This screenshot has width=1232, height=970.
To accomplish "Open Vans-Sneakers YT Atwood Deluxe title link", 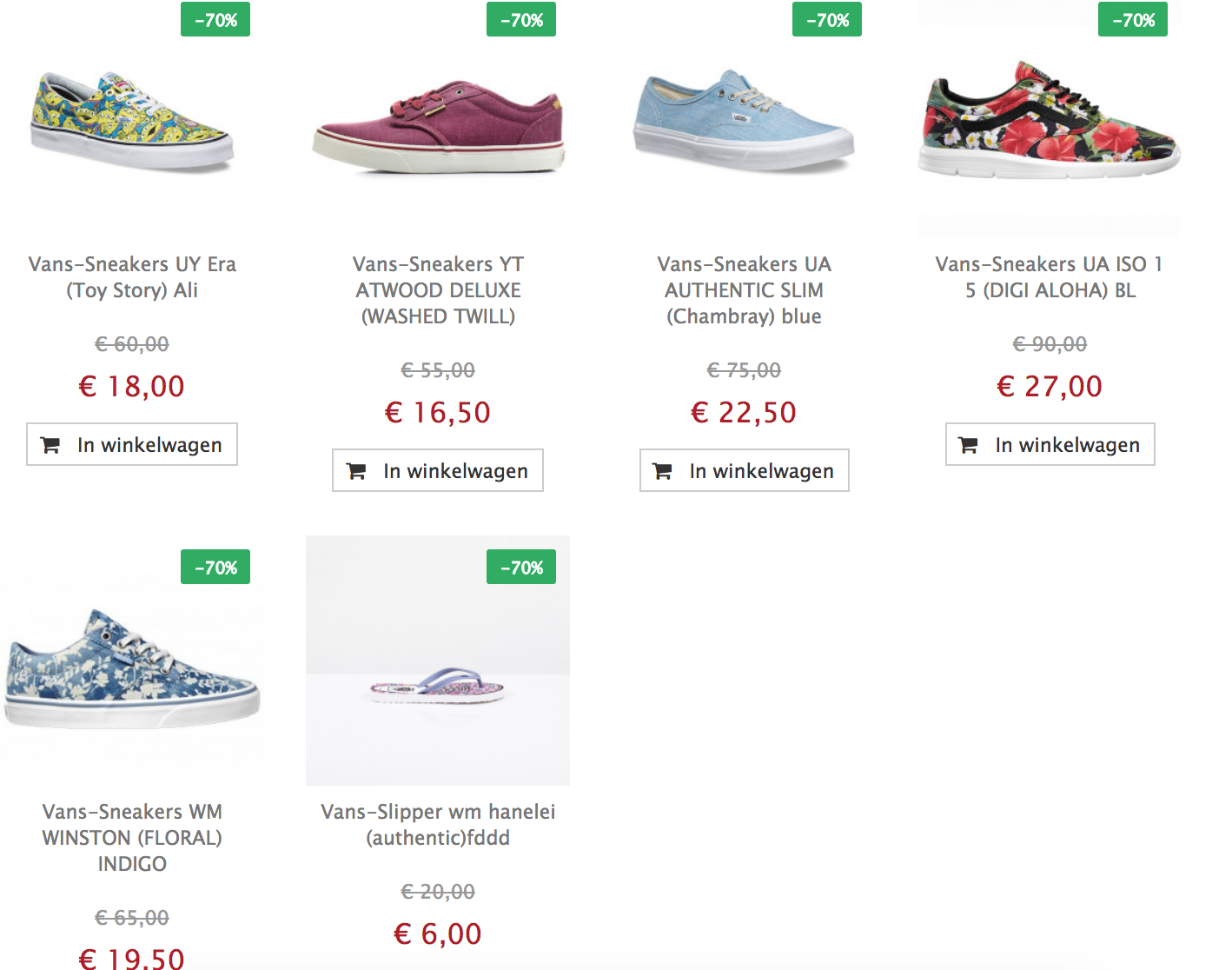I will click(438, 290).
